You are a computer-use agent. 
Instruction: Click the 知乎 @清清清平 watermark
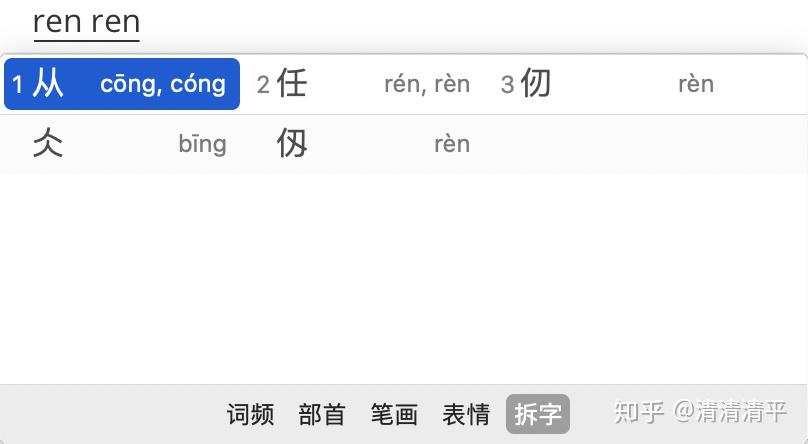[x=700, y=411]
